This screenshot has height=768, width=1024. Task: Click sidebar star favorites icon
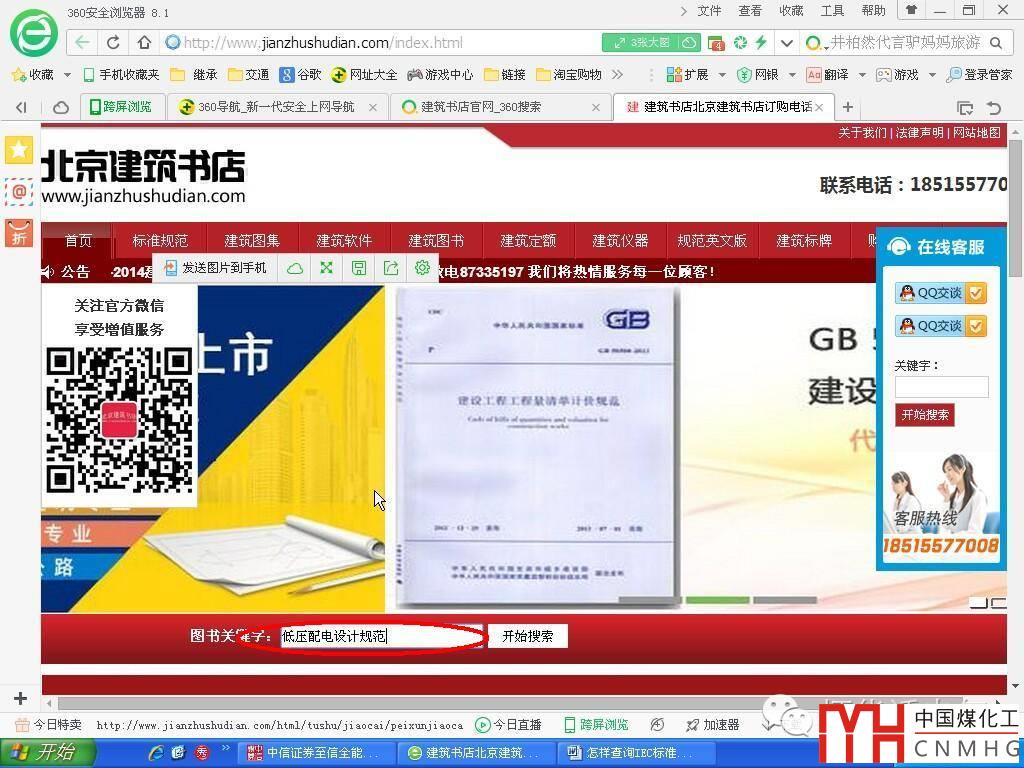(x=19, y=150)
